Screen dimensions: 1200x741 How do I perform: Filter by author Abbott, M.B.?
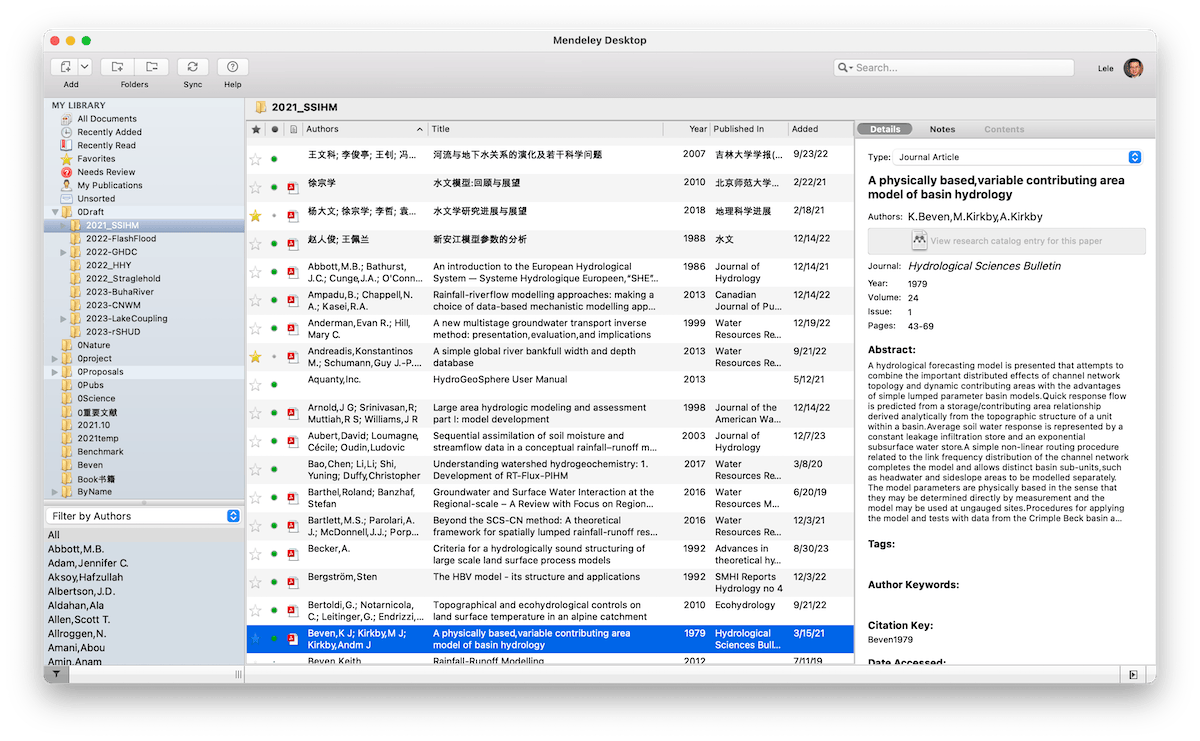coord(76,549)
